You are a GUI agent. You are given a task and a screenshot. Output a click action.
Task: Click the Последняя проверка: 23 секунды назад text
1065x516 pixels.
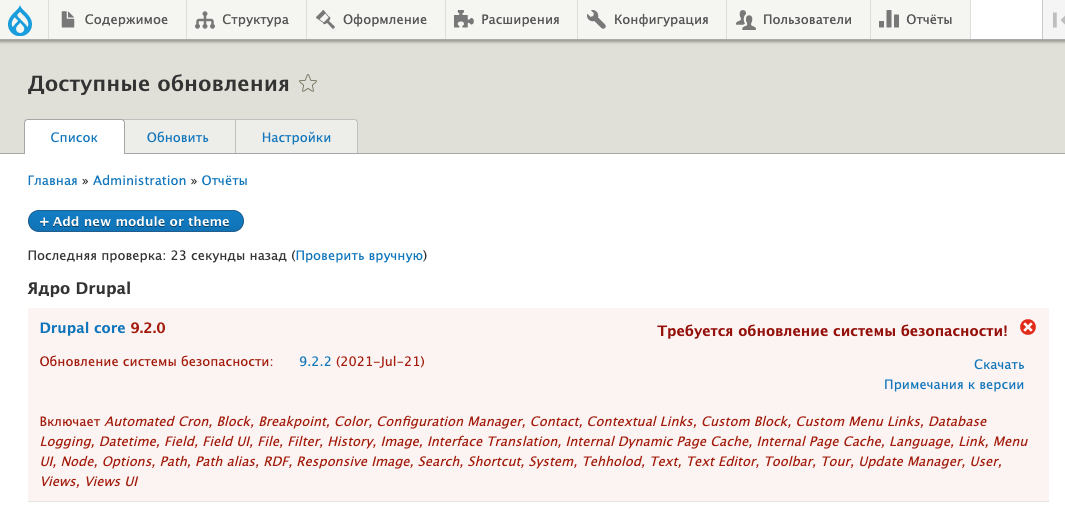click(158, 256)
